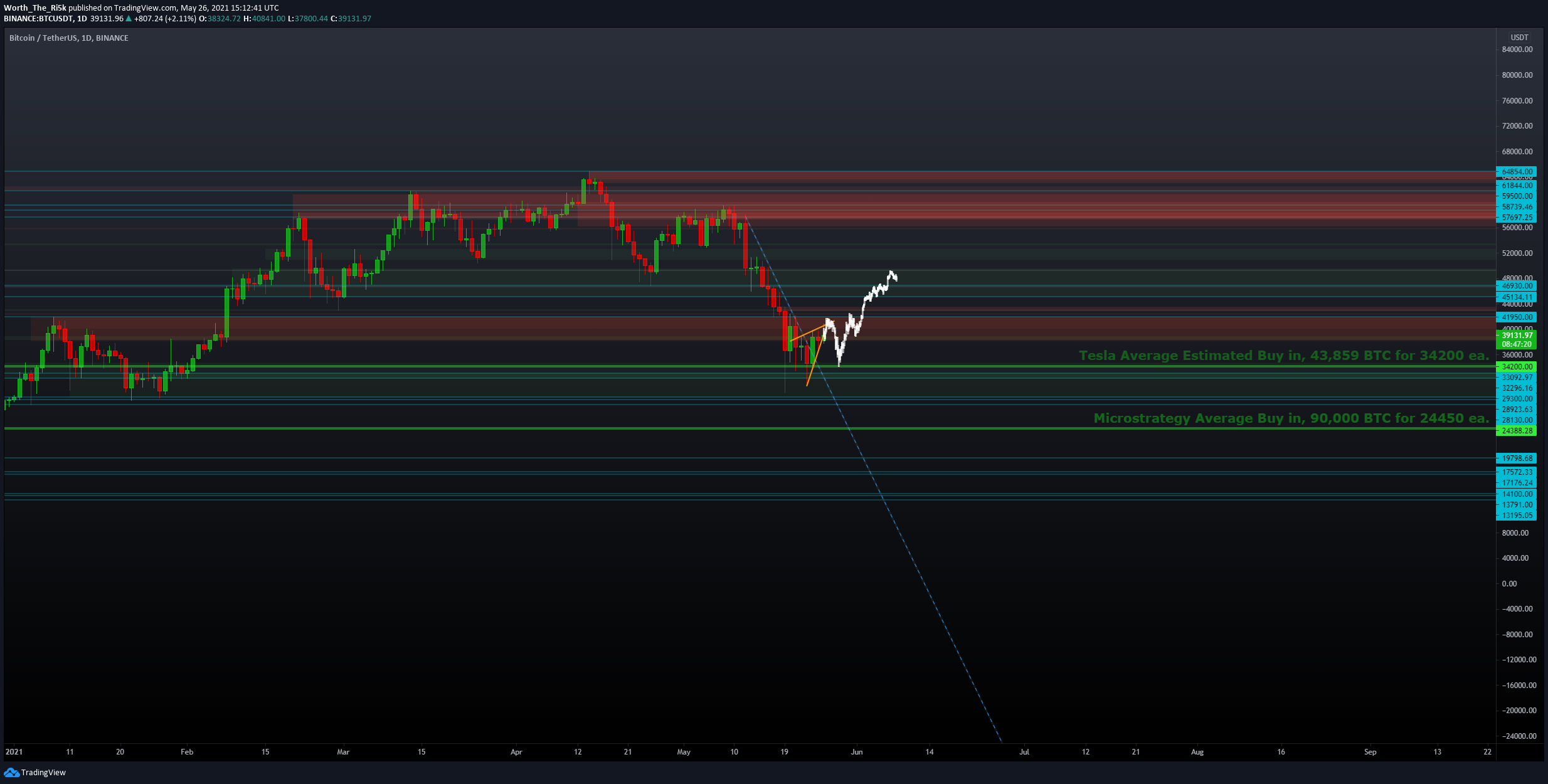Screen dimensions: 1548x784
Task: Click the candle countdown timer 08:47:20
Action: point(1517,344)
